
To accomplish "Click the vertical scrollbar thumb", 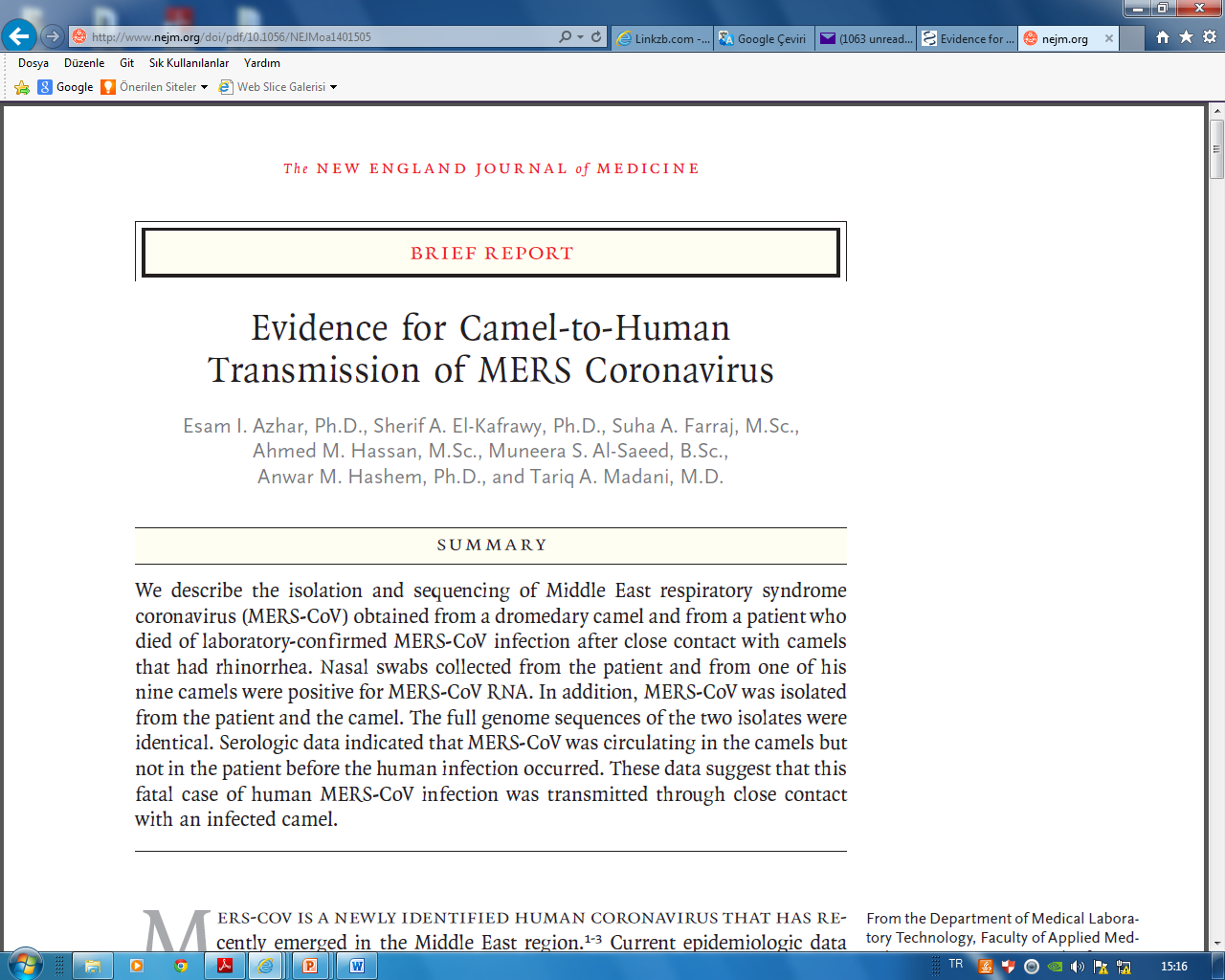I will pyautogui.click(x=1216, y=149).
